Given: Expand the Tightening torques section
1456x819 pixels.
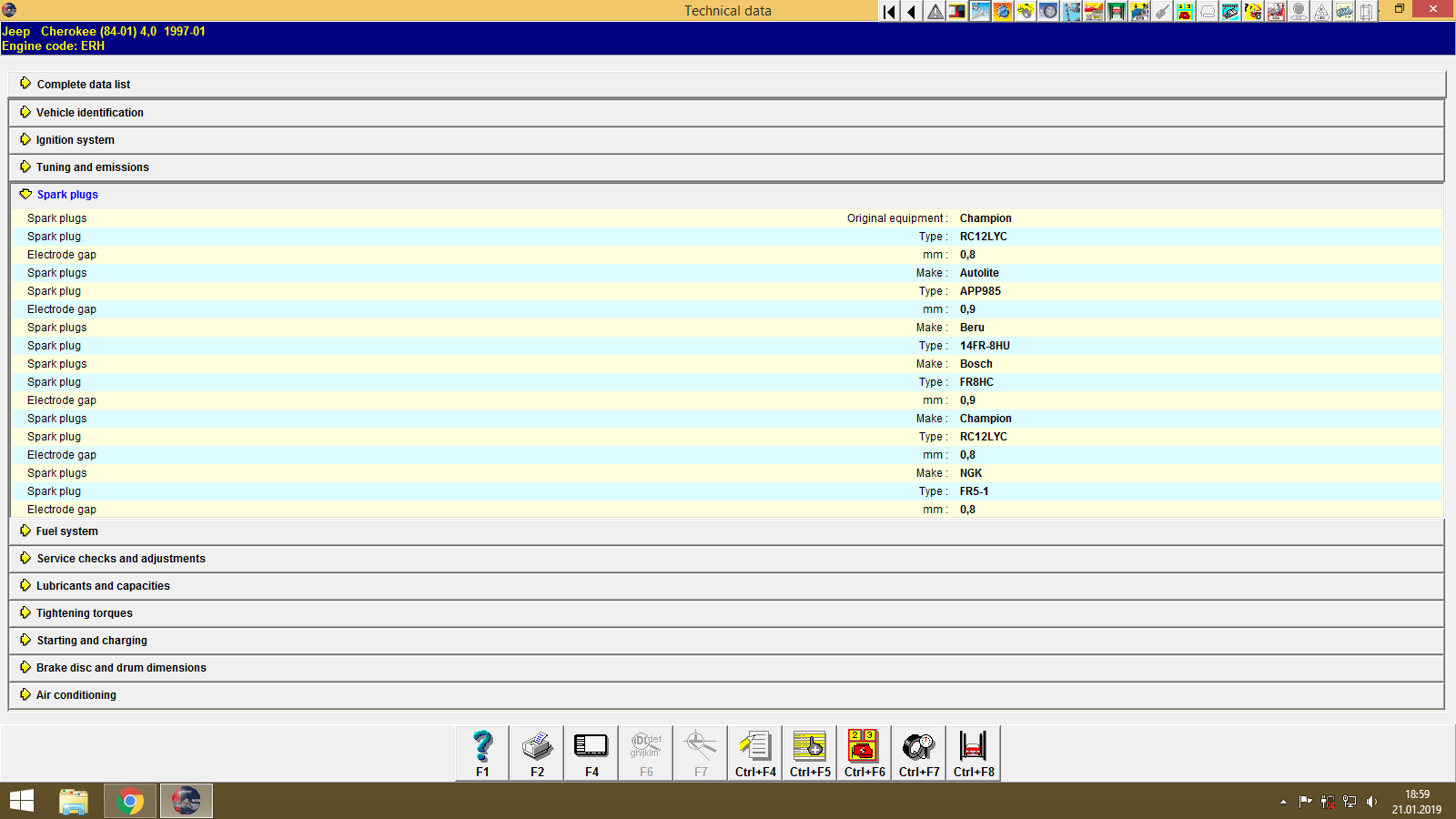Looking at the screenshot, I should point(83,612).
